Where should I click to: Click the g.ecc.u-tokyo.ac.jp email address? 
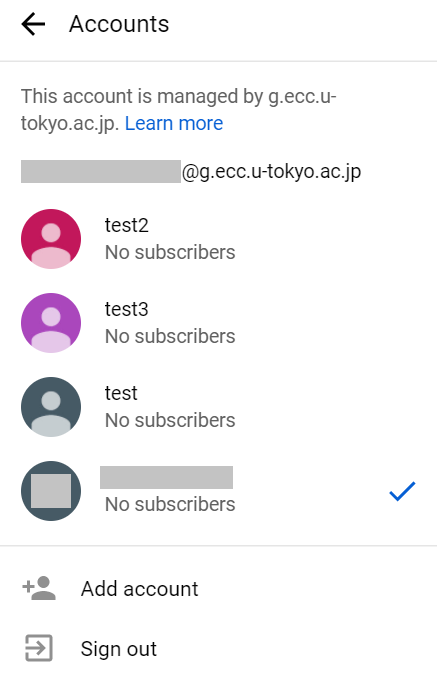point(191,171)
